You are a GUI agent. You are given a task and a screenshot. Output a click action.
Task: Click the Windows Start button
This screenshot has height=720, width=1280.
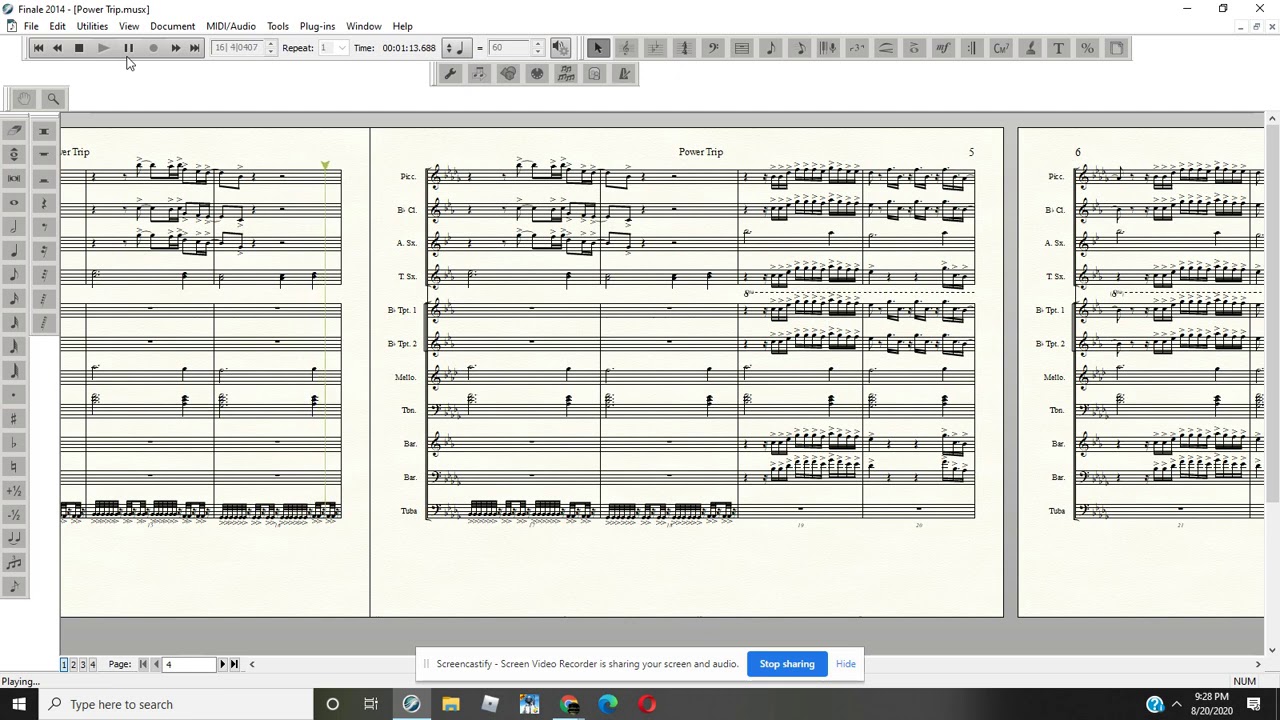(x=19, y=704)
